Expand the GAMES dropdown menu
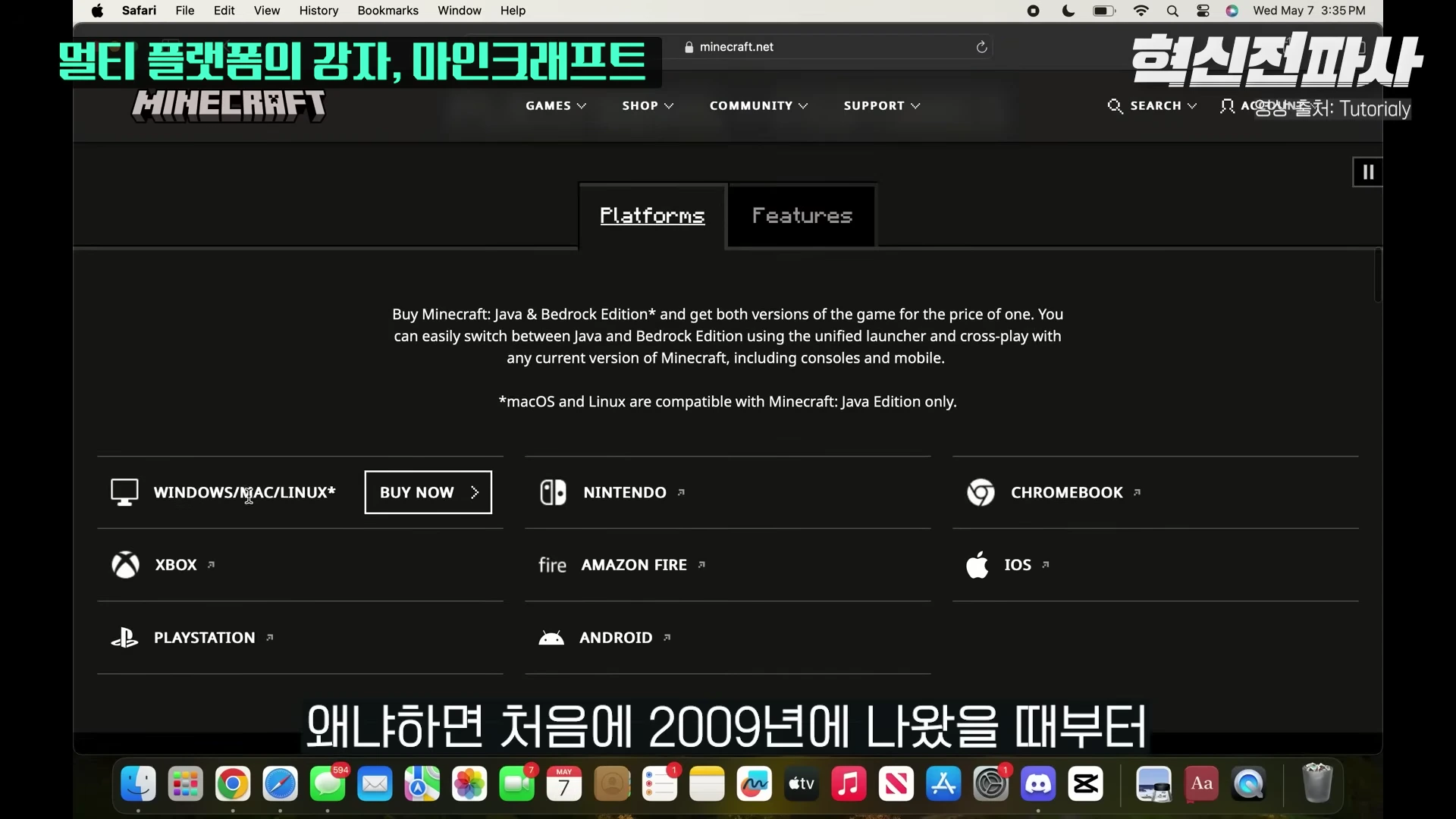1456x819 pixels. [556, 105]
